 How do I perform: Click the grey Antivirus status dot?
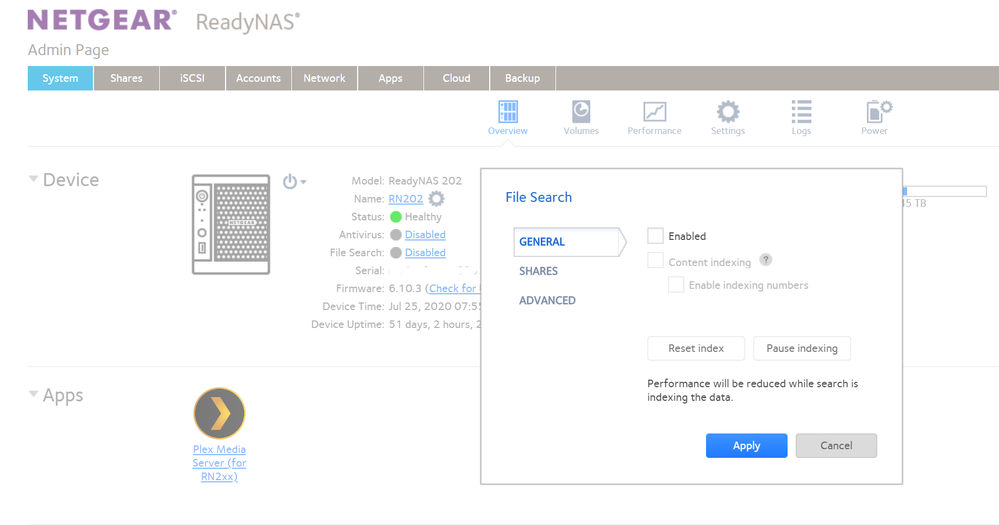click(x=396, y=234)
